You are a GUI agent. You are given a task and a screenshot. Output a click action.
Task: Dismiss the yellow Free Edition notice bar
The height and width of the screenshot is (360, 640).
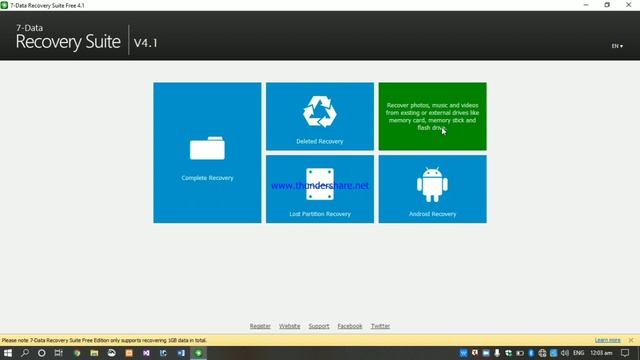click(x=631, y=340)
